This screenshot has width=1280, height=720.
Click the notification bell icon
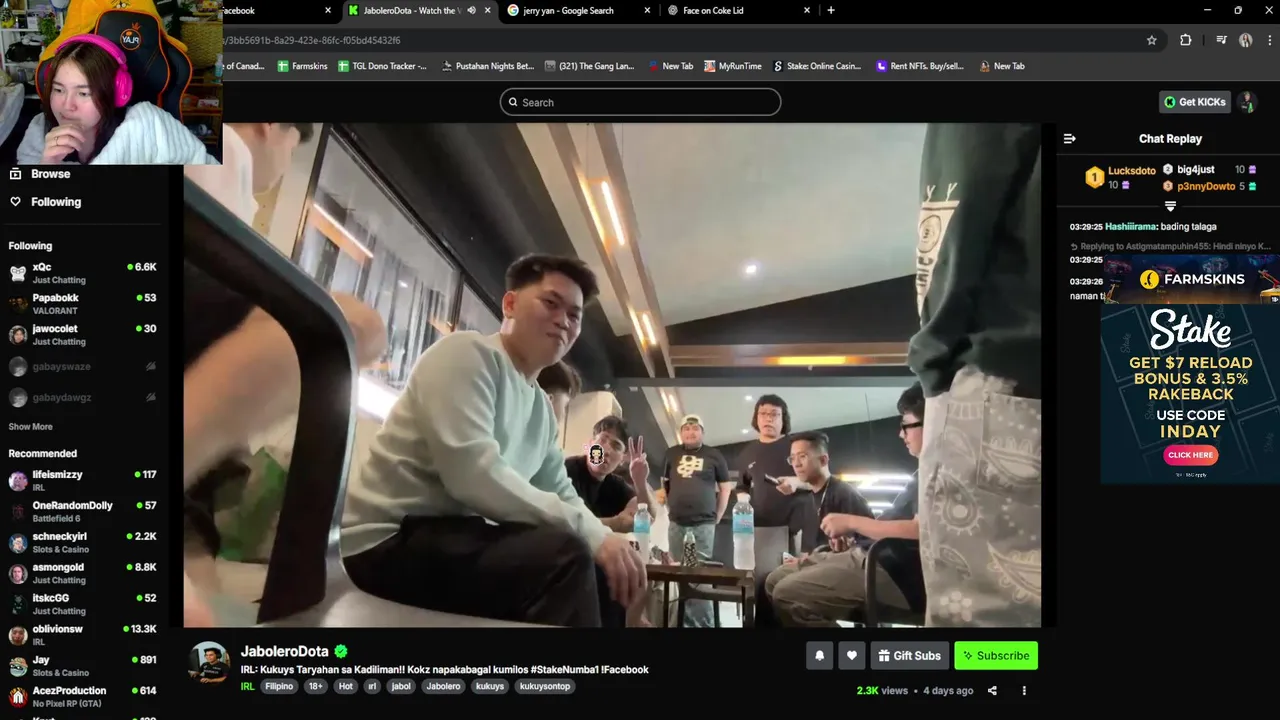819,656
